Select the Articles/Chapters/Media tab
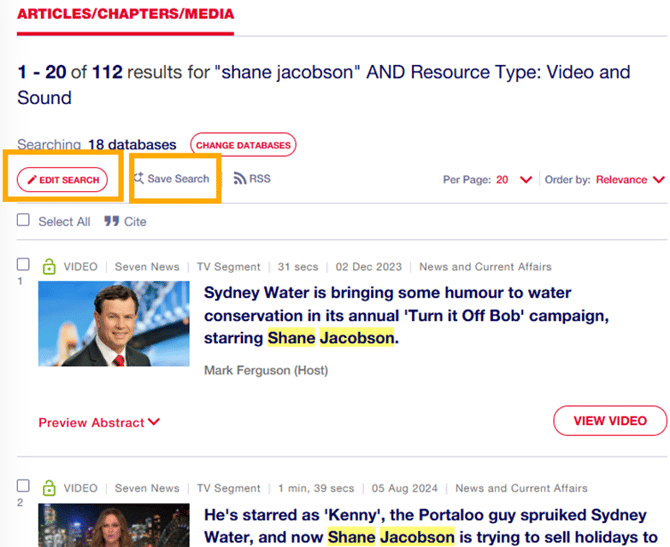Viewport: 670px width, 547px height. (126, 14)
